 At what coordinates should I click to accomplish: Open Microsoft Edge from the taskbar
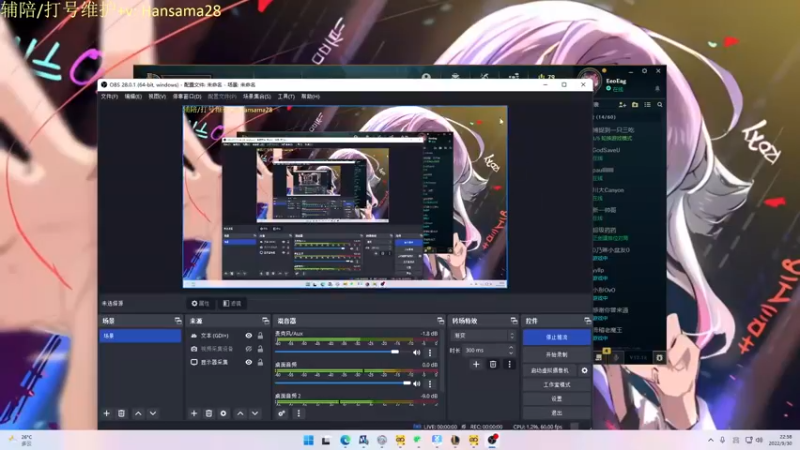(x=345, y=440)
